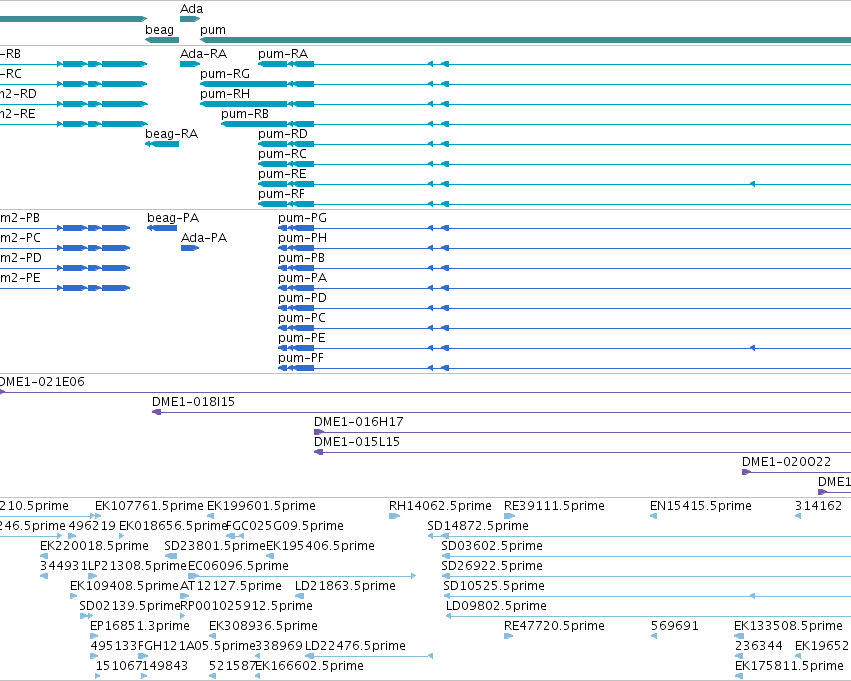
Task: Click the SD03602.5prime EST label
Action: (x=492, y=546)
